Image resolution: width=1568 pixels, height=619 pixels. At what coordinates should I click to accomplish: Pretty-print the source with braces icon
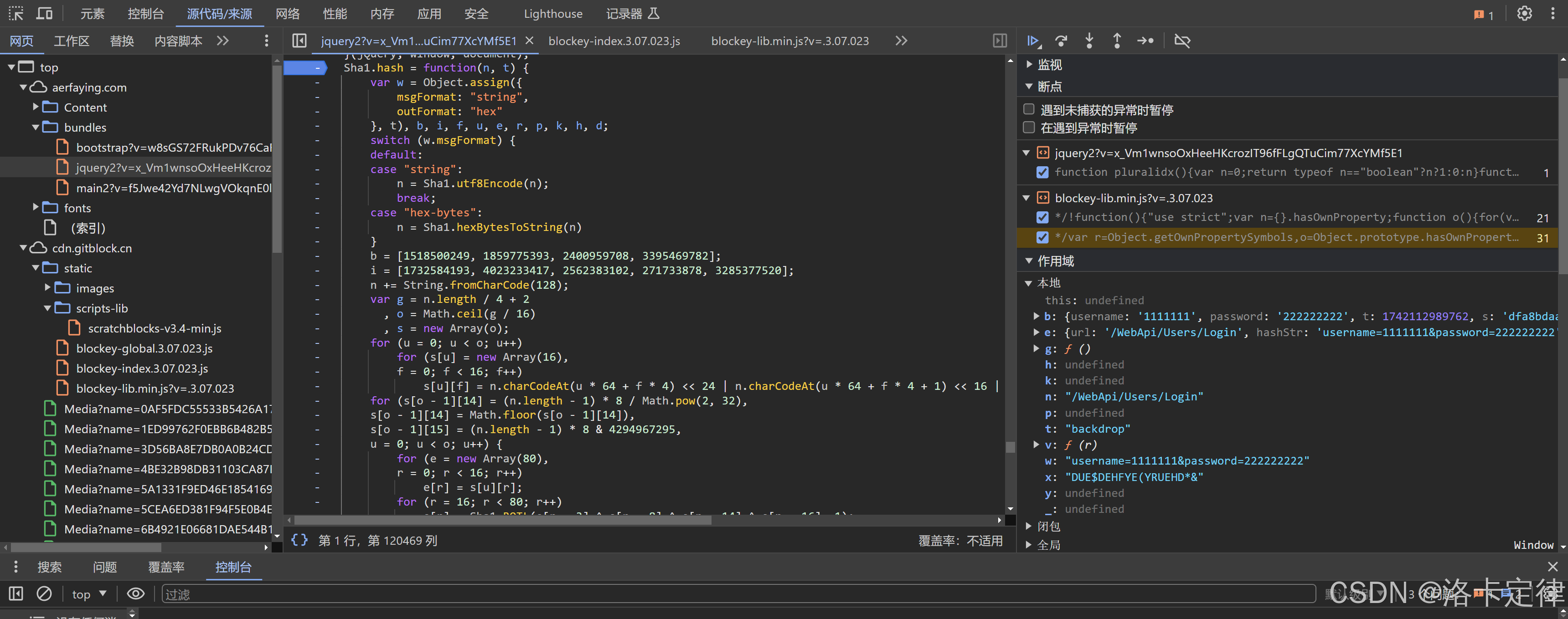[x=299, y=540]
